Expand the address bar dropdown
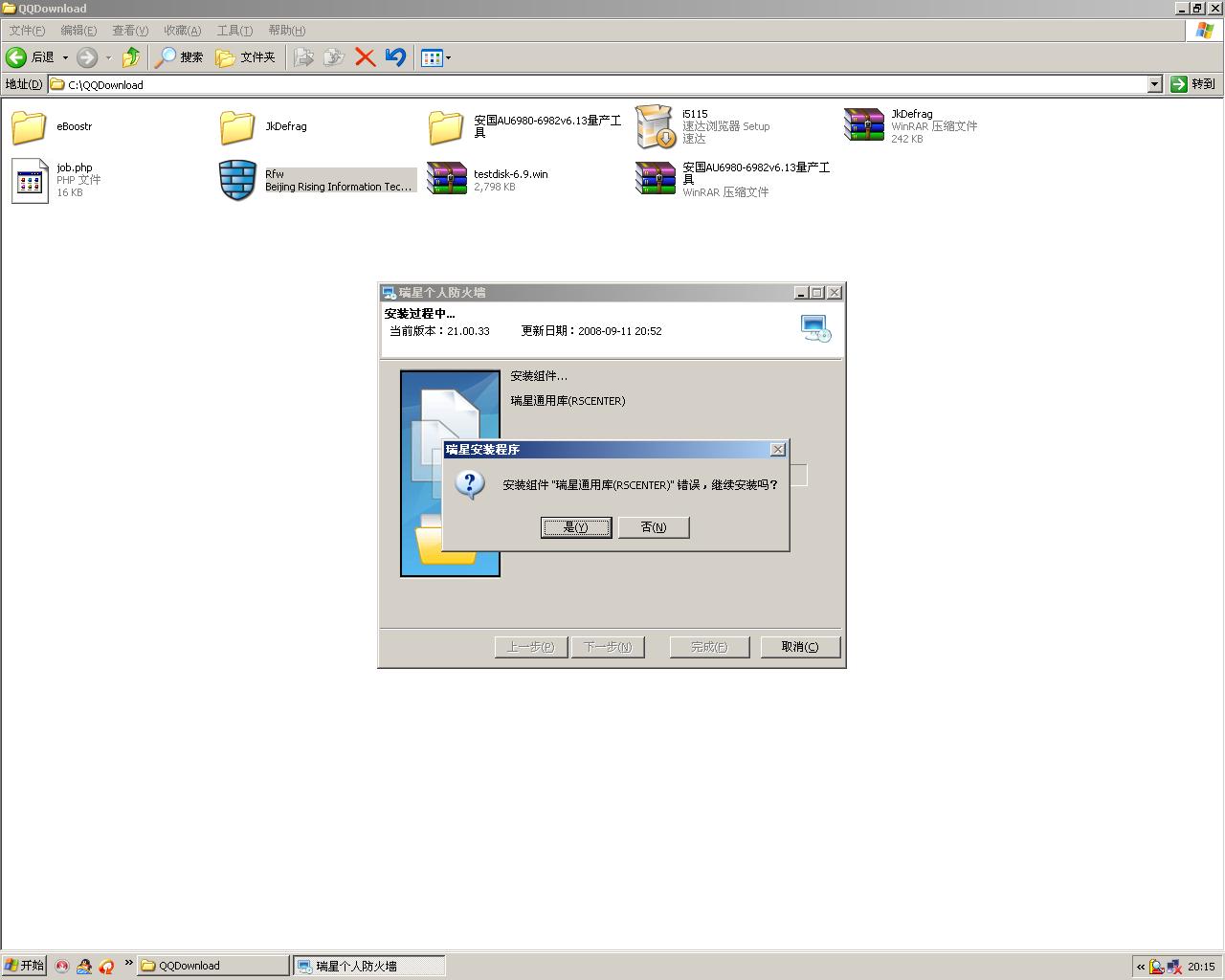The height and width of the screenshot is (980, 1225). tap(1154, 84)
